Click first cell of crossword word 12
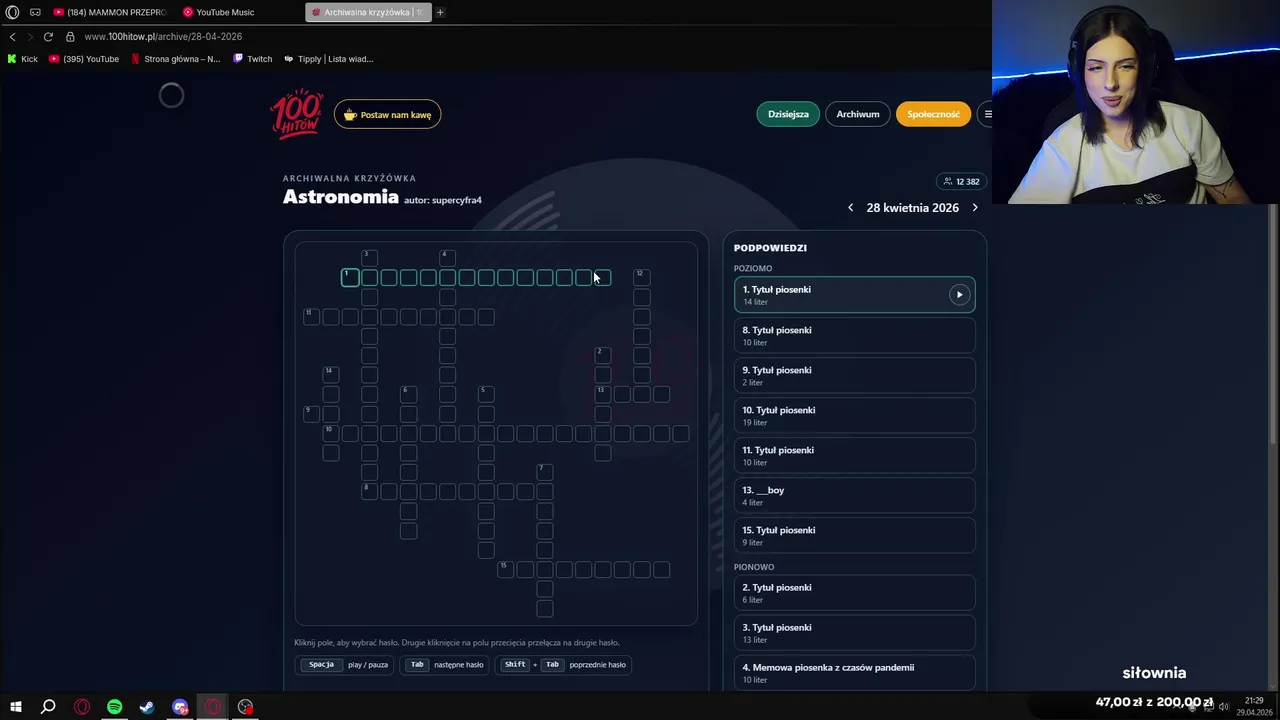Screen dimensions: 1280x720 642,277
